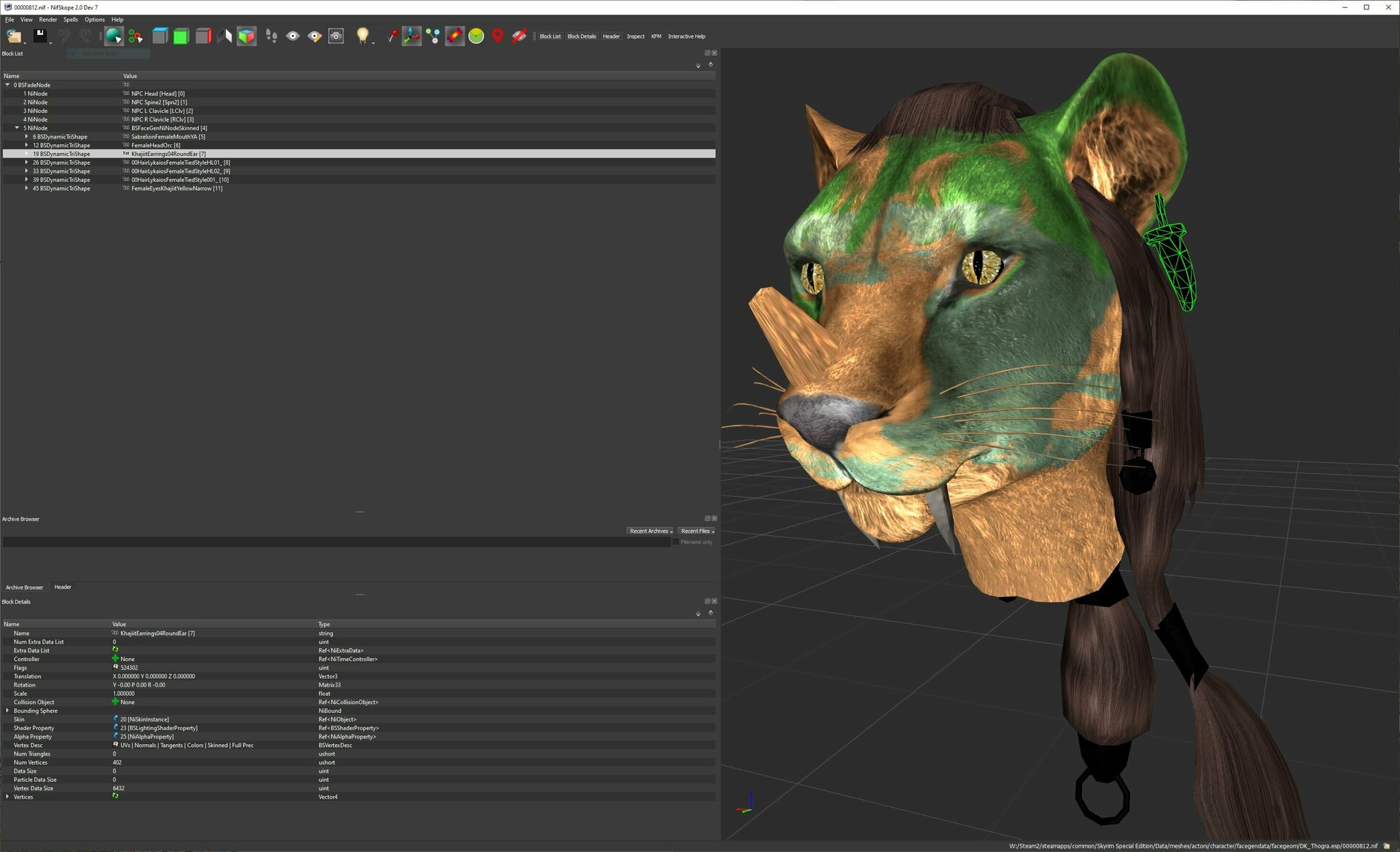The image size is (1400, 852).
Task: Toggle Block Details toolbar button
Action: pyautogui.click(x=582, y=36)
